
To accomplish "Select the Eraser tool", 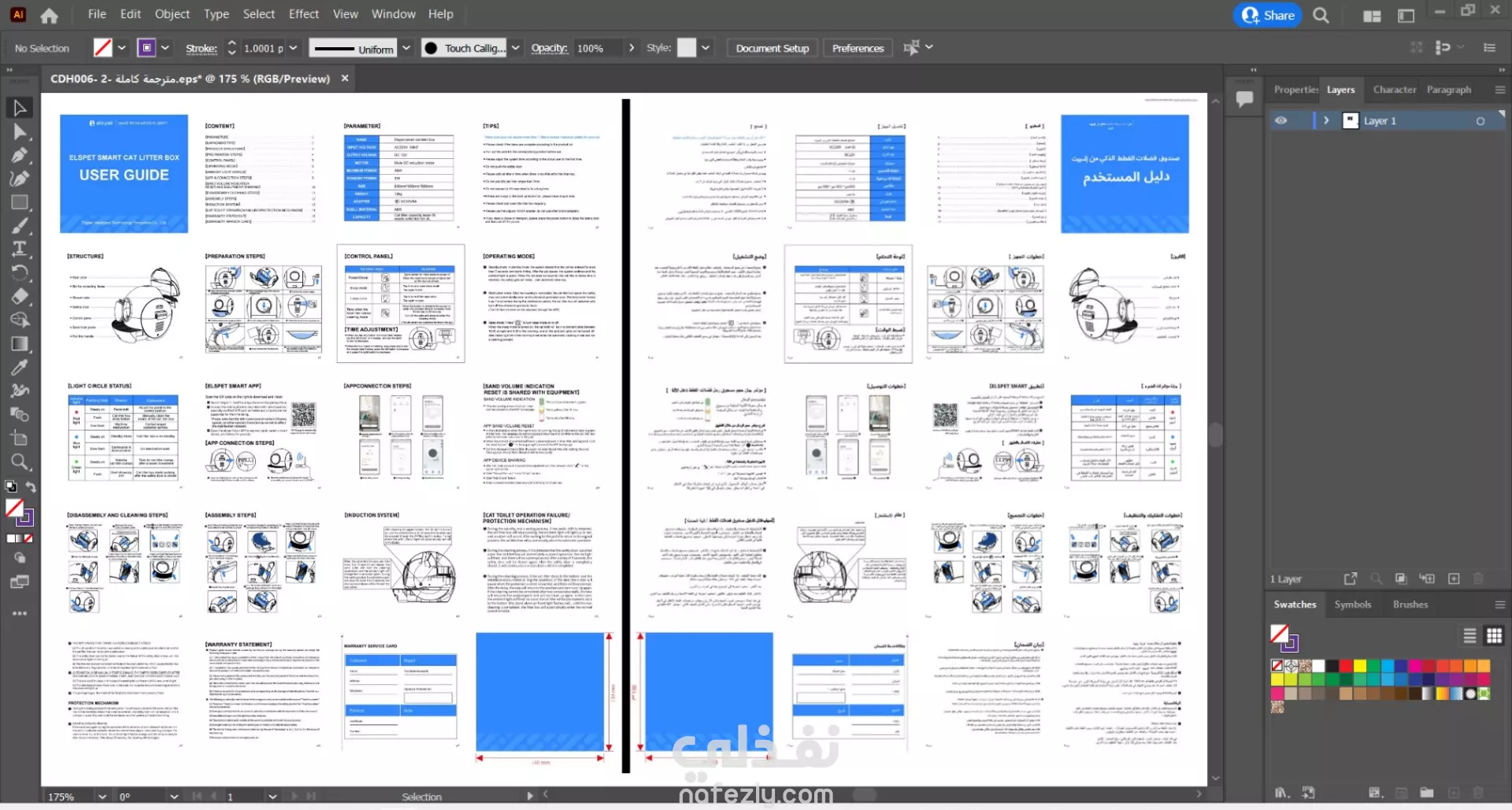I will click(x=20, y=297).
